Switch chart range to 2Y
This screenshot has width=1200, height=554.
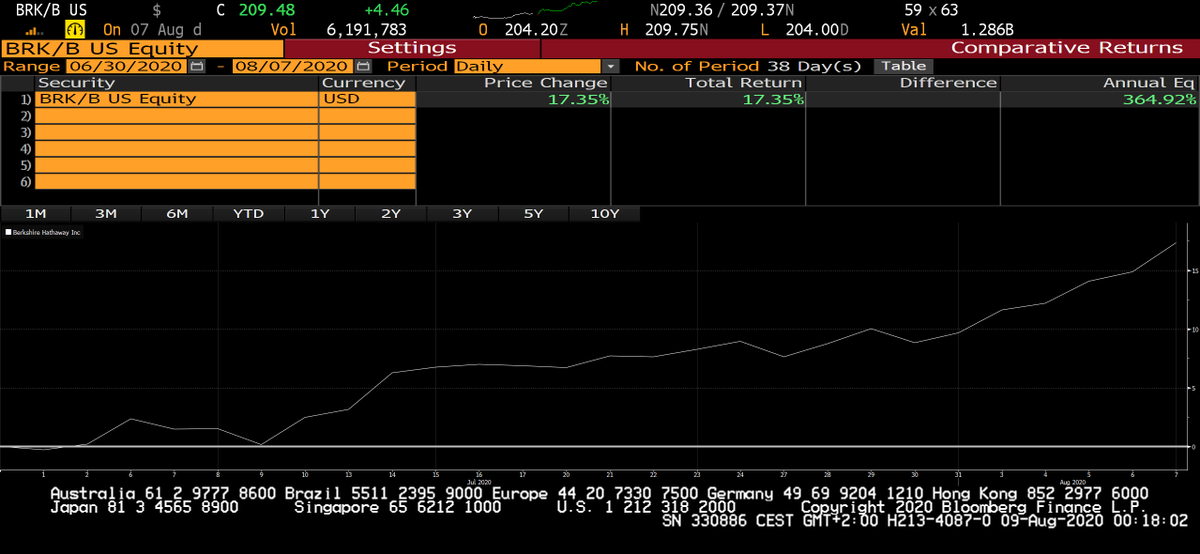point(391,213)
